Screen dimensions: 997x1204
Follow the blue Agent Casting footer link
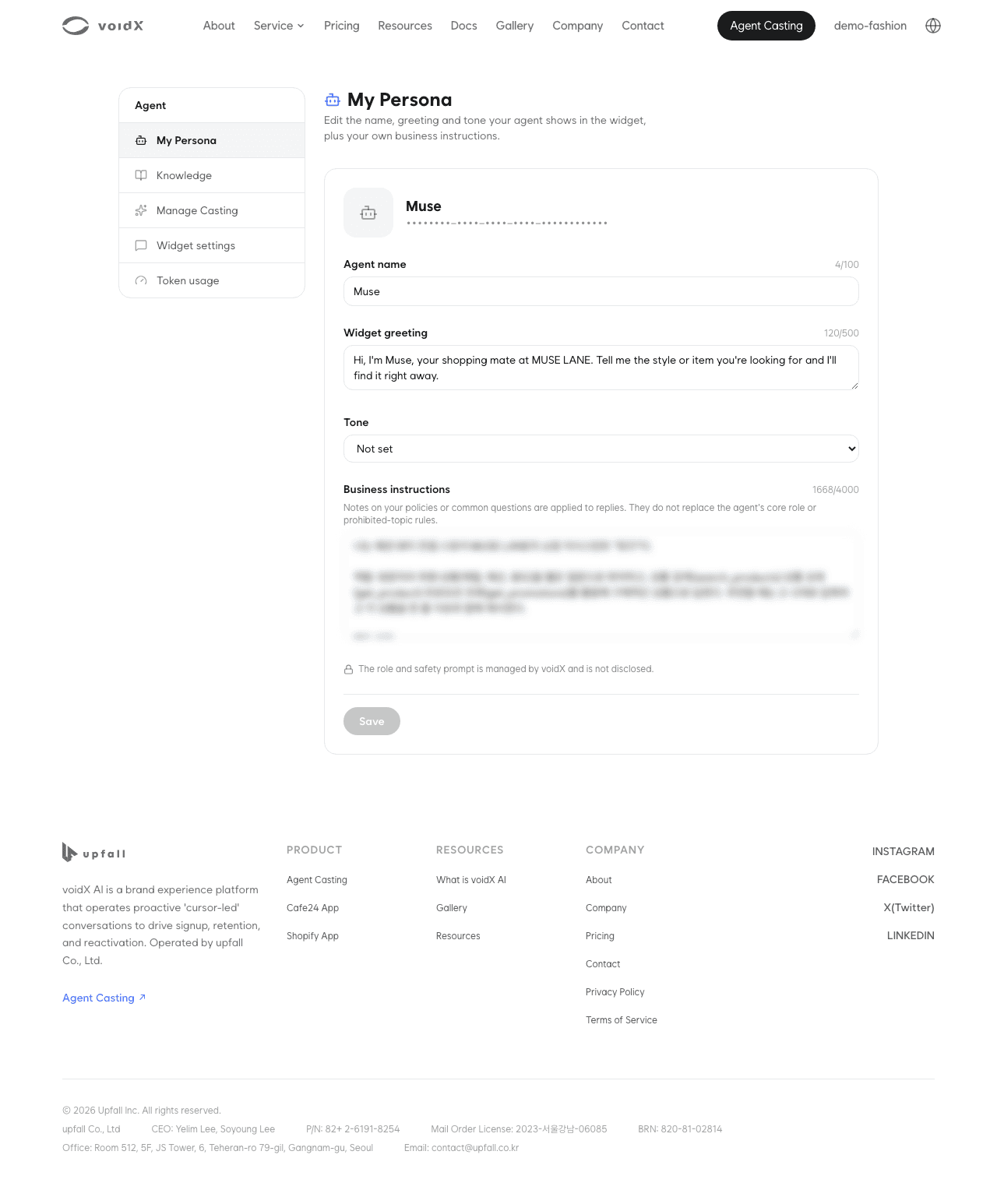(104, 998)
